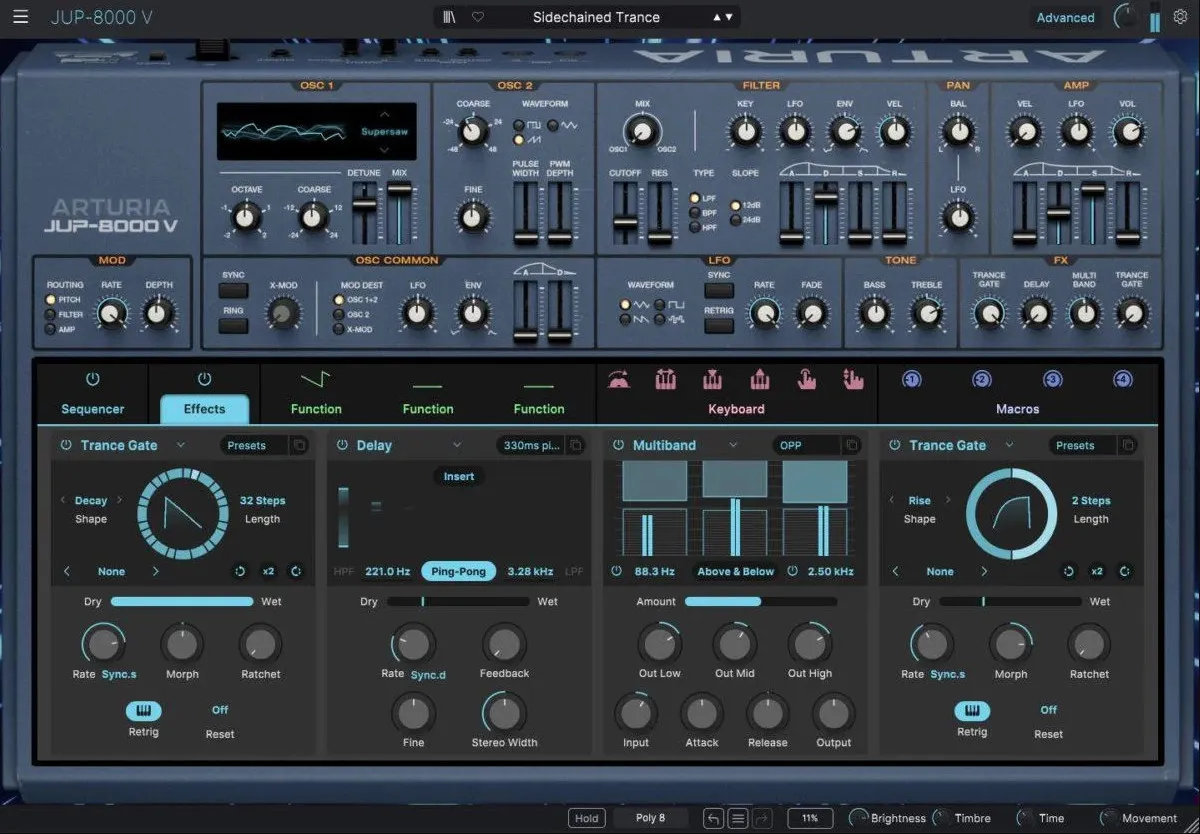
Task: Toggle Delay effect power
Action: point(342,445)
